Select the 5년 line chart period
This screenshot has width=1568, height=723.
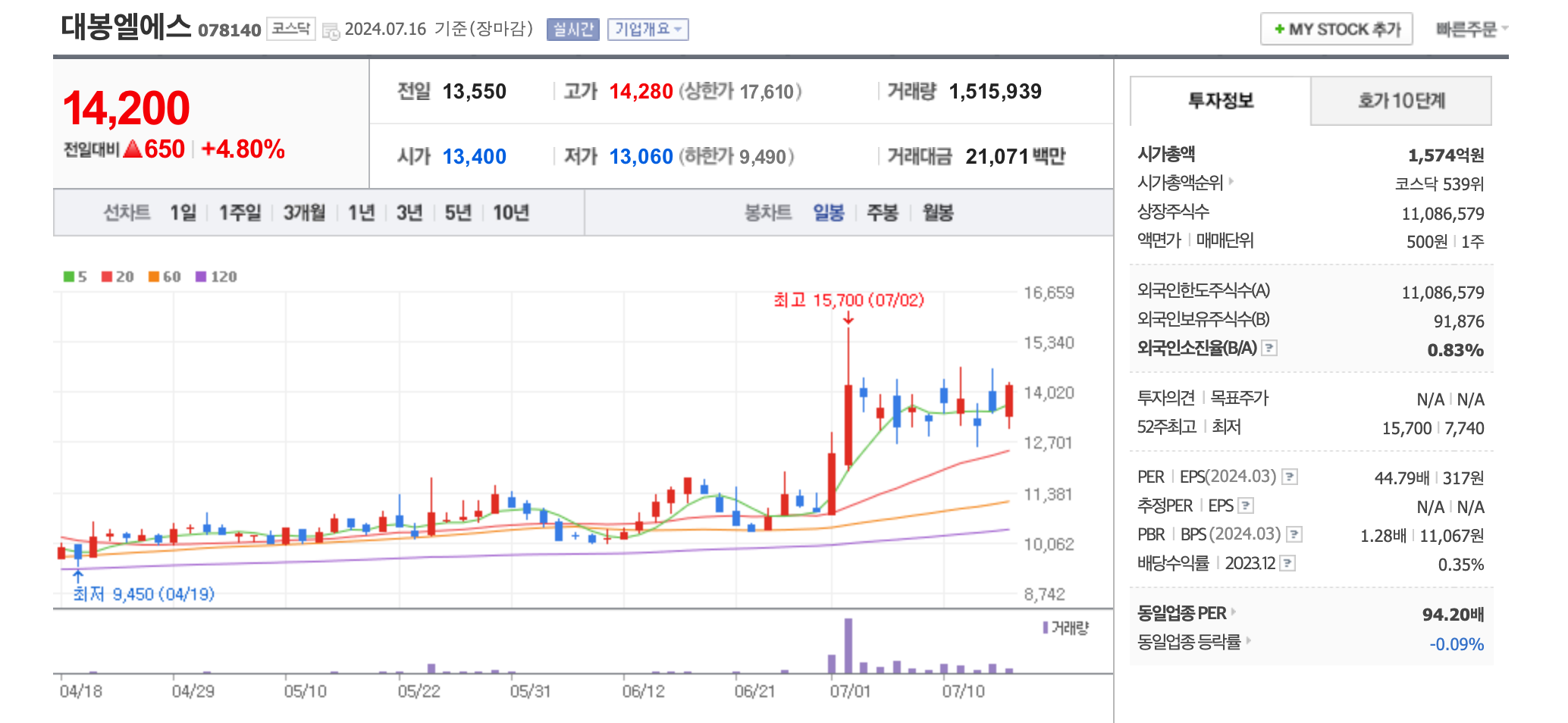[458, 213]
